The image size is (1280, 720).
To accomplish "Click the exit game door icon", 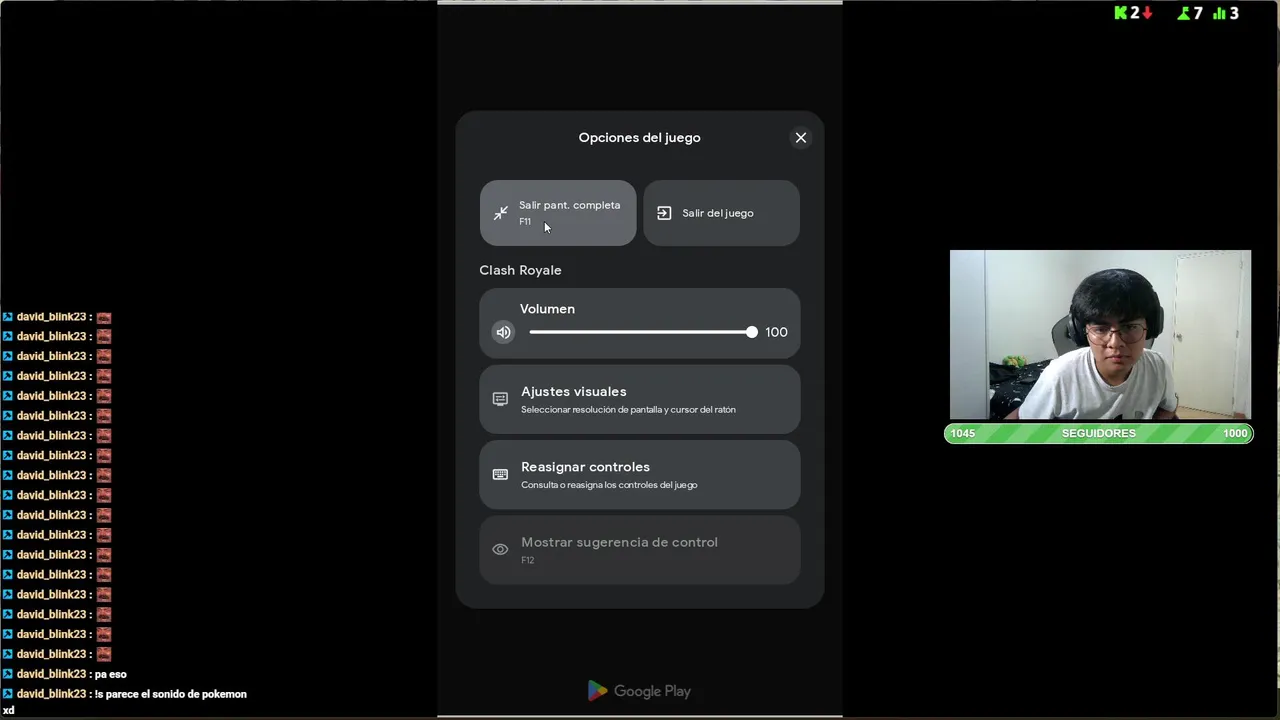I will (664, 213).
